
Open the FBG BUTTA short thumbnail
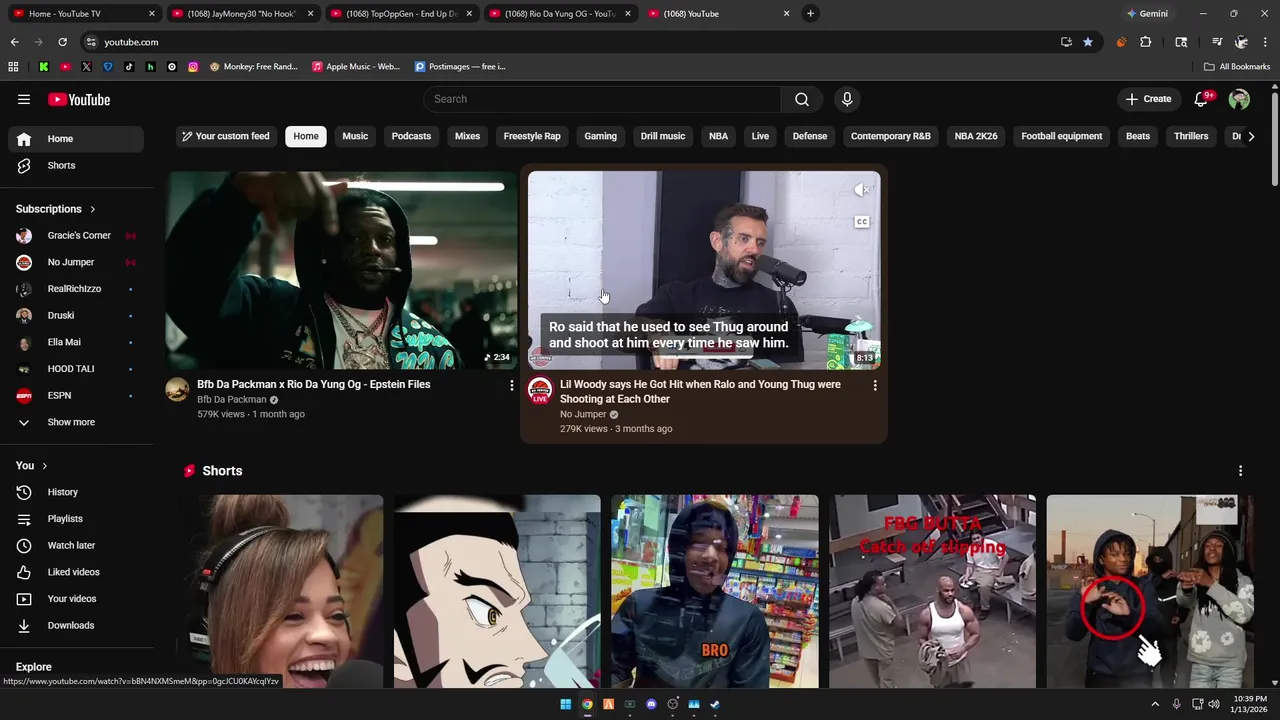click(x=932, y=591)
